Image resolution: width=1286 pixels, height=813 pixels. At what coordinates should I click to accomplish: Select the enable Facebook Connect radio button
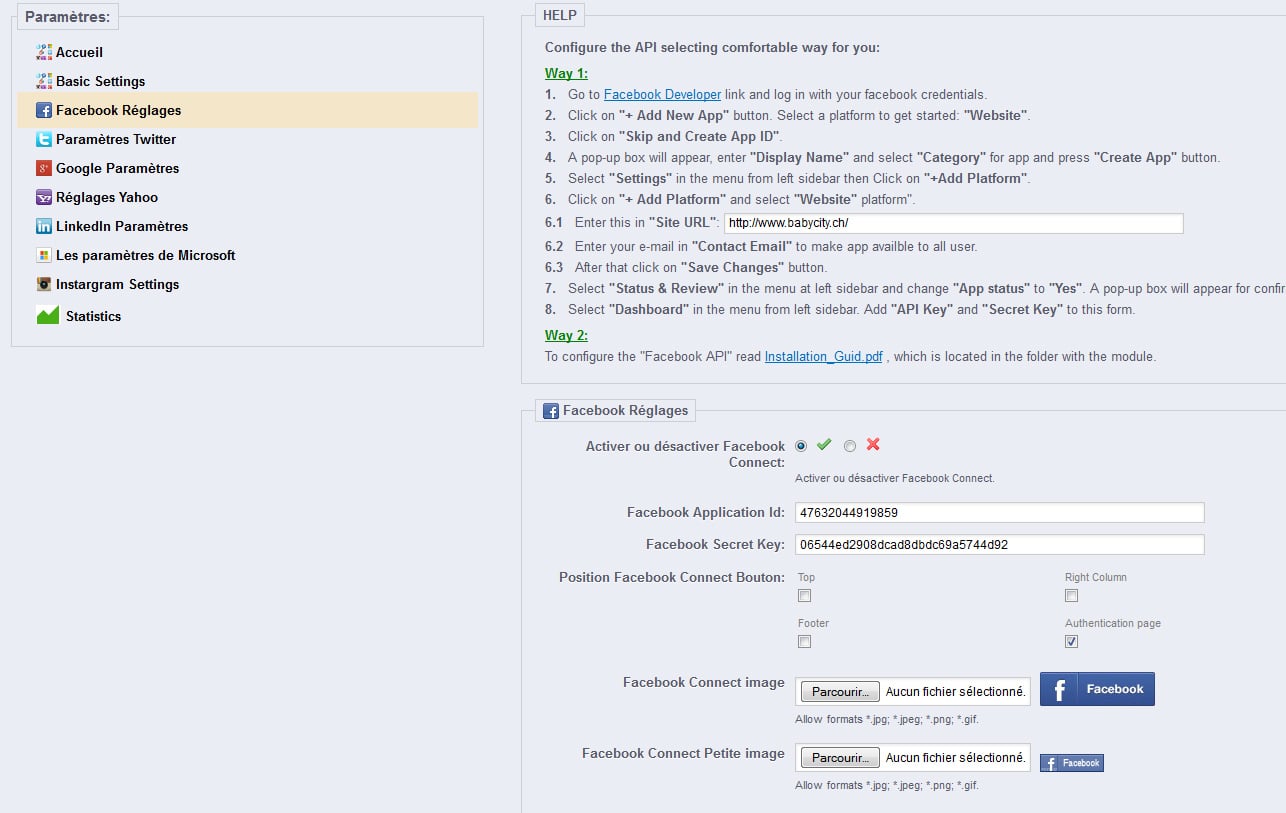click(801, 446)
